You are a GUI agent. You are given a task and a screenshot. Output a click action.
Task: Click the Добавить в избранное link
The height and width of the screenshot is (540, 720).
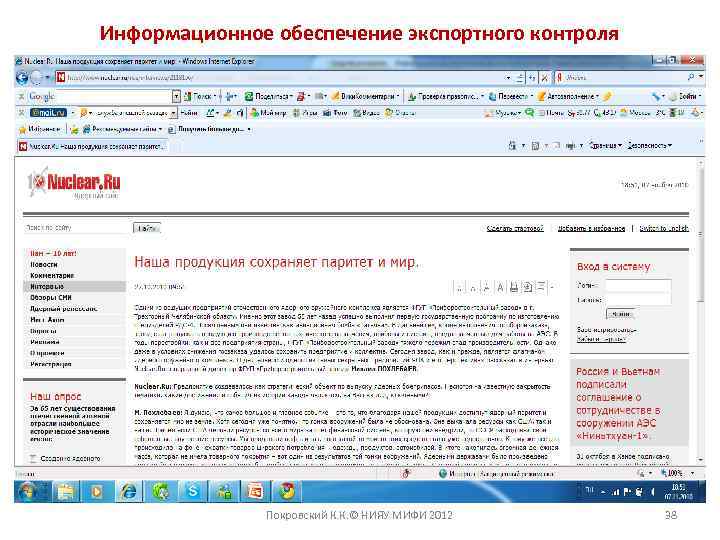coord(591,228)
